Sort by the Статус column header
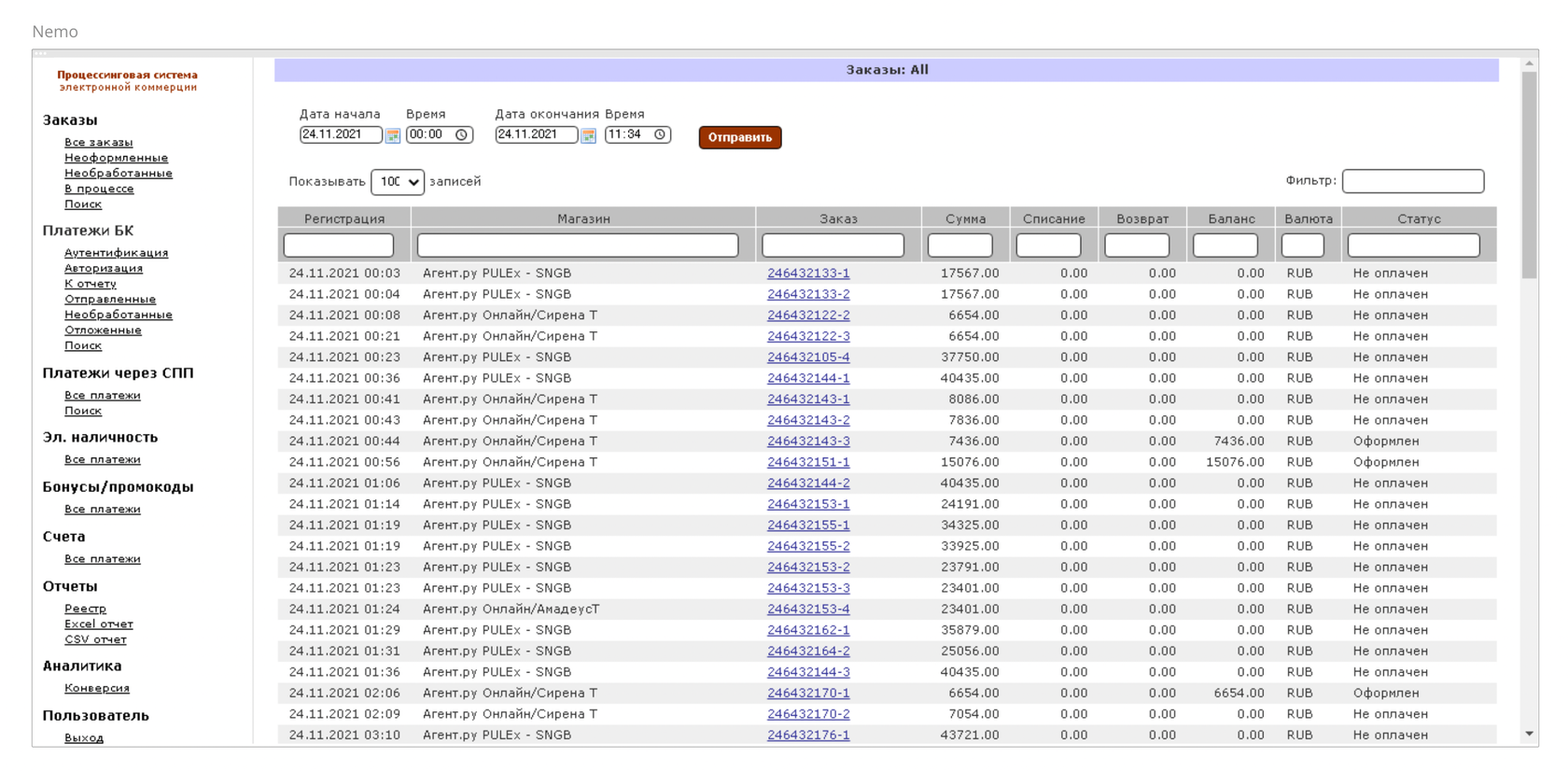The width and height of the screenshot is (1568, 771). 1419,218
